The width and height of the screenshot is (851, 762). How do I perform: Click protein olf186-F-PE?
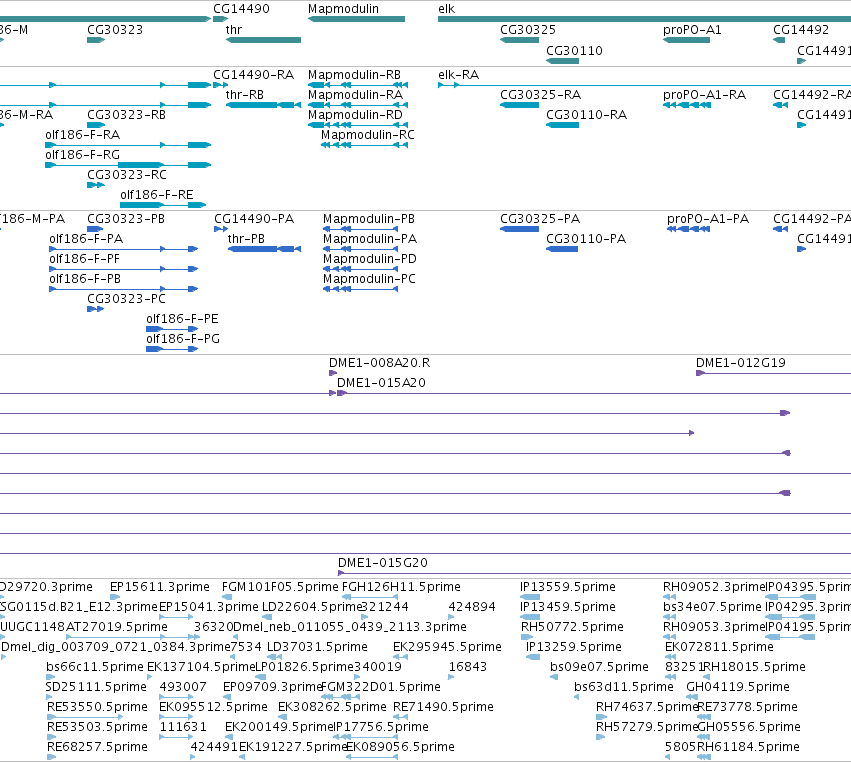coord(182,319)
